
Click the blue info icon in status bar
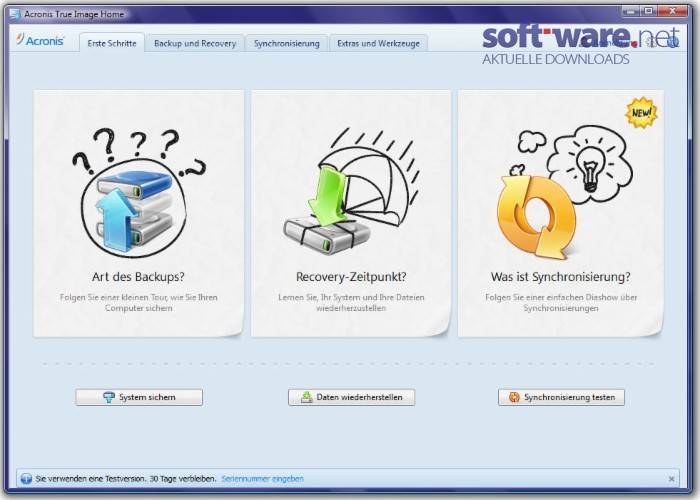(26, 479)
